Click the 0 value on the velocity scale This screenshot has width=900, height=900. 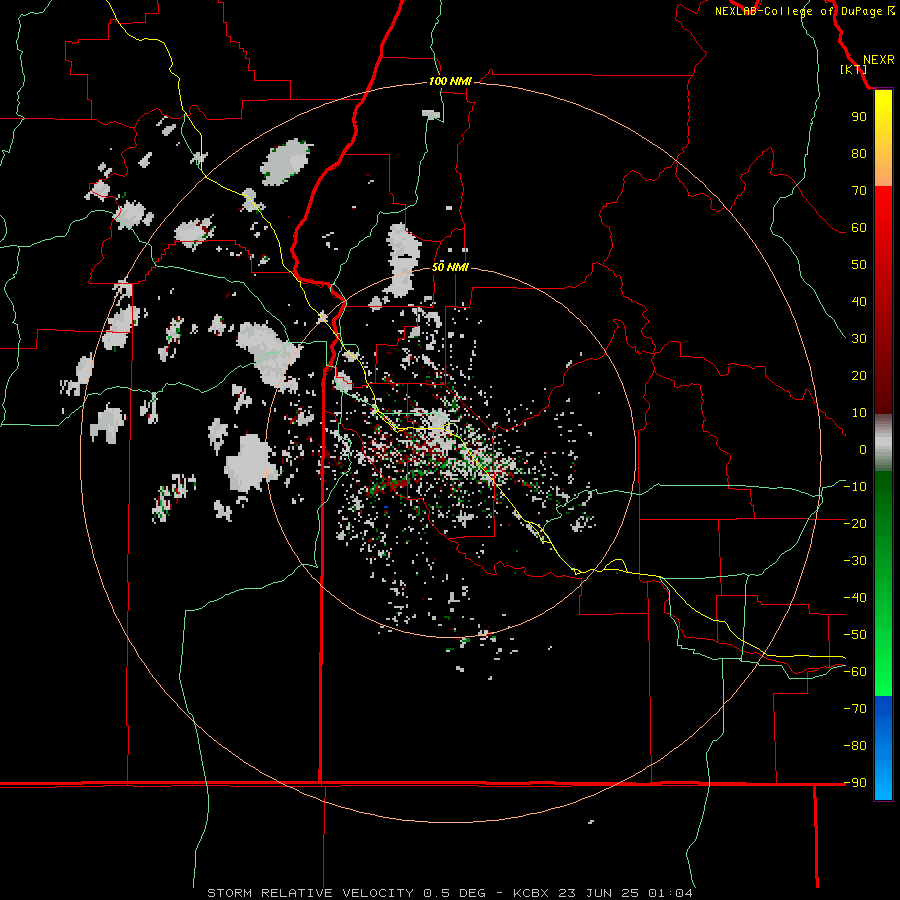click(863, 450)
